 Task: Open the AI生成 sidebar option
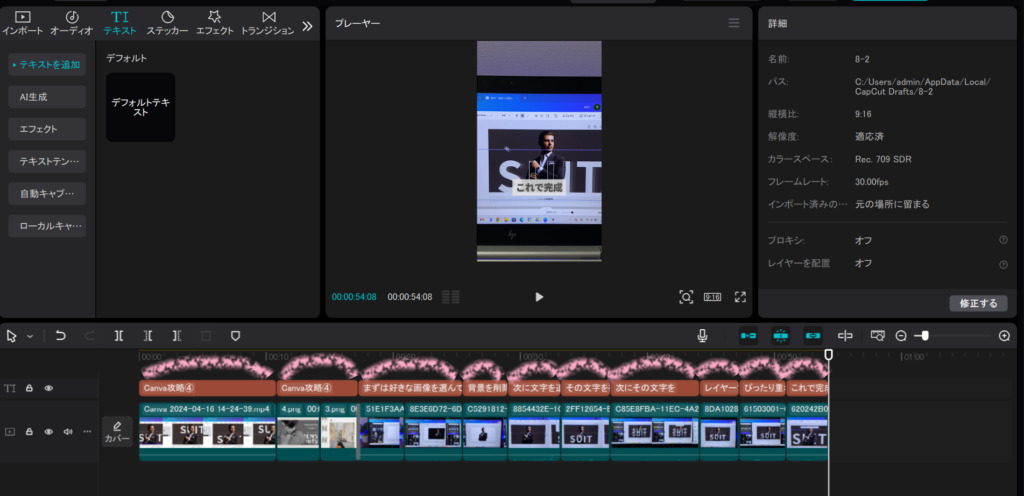point(47,97)
